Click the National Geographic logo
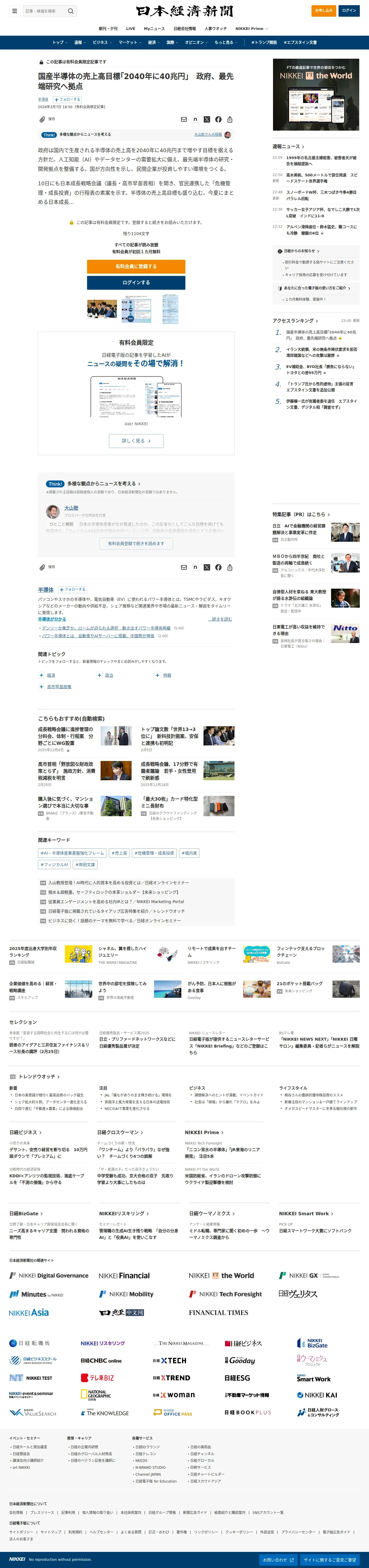 (96, 1395)
